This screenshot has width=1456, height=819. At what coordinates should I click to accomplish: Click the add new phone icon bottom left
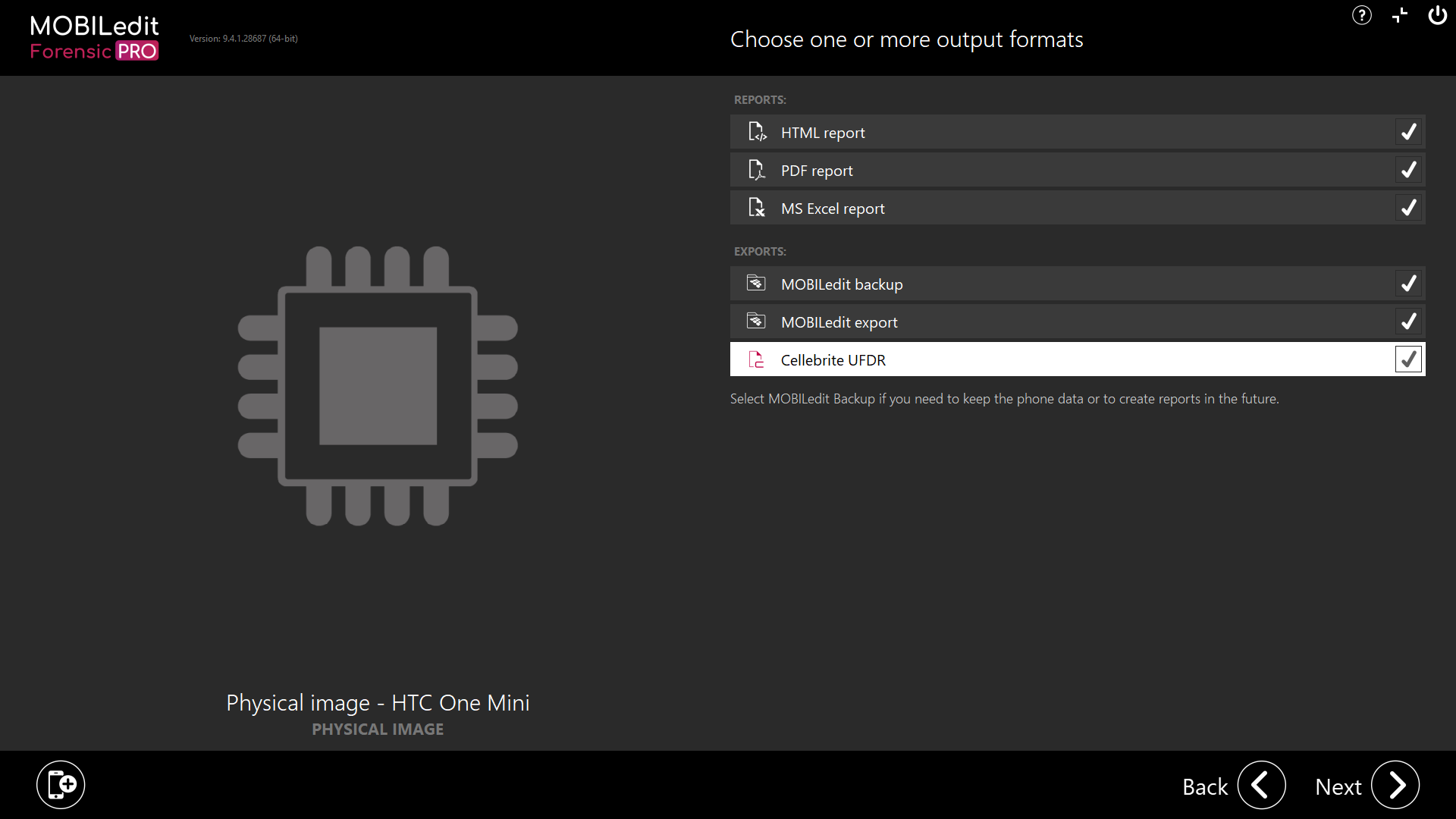[61, 784]
